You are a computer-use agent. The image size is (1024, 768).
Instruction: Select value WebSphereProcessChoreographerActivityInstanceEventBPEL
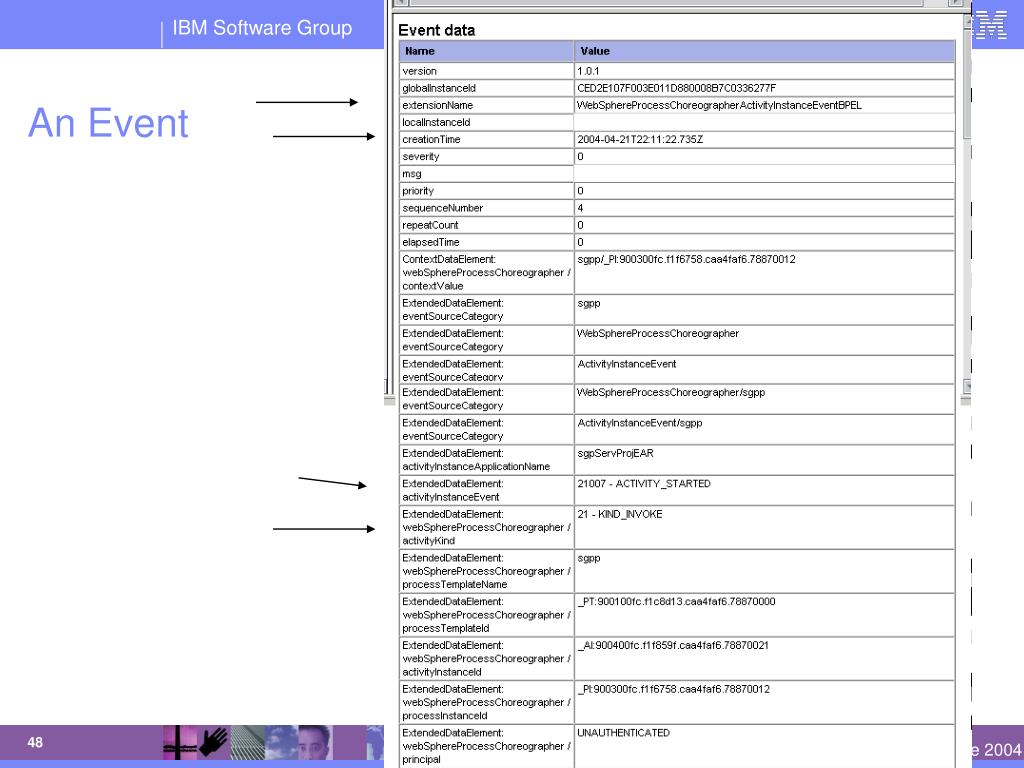(719, 105)
